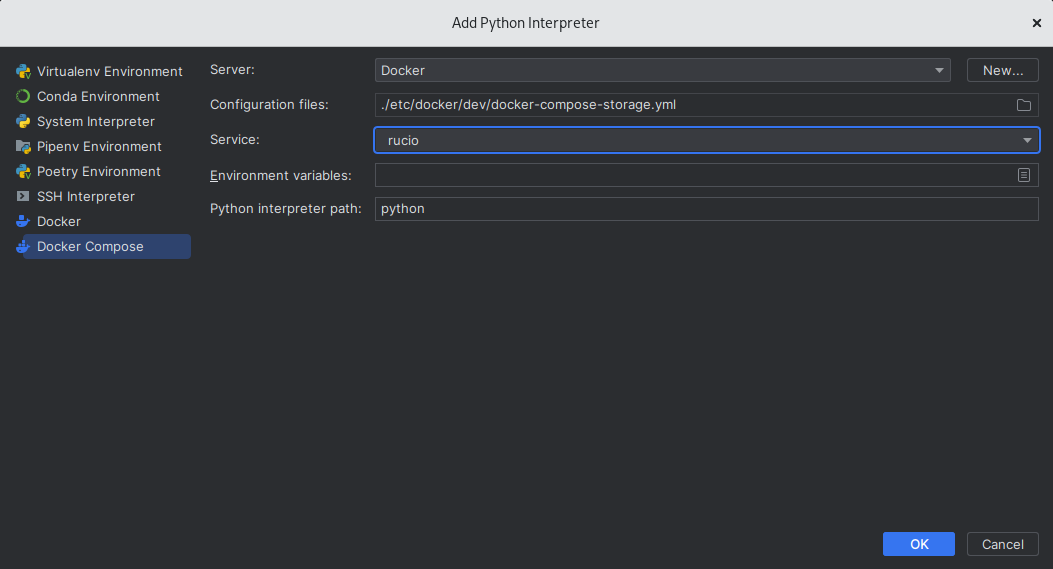This screenshot has height=569, width=1053.
Task: Click the Docker whale icon
Action: point(23,221)
